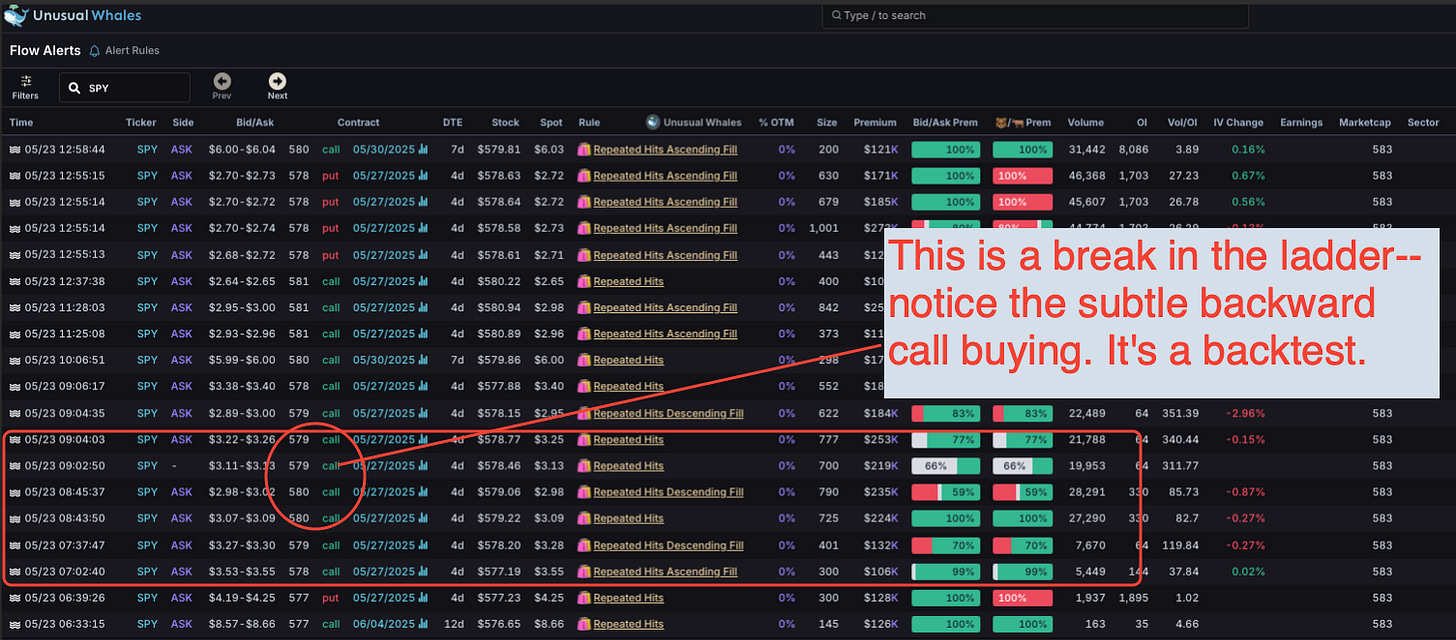The image size is (1456, 640).
Task: Click the magnifier icon in SPY search box
Action: (75, 88)
